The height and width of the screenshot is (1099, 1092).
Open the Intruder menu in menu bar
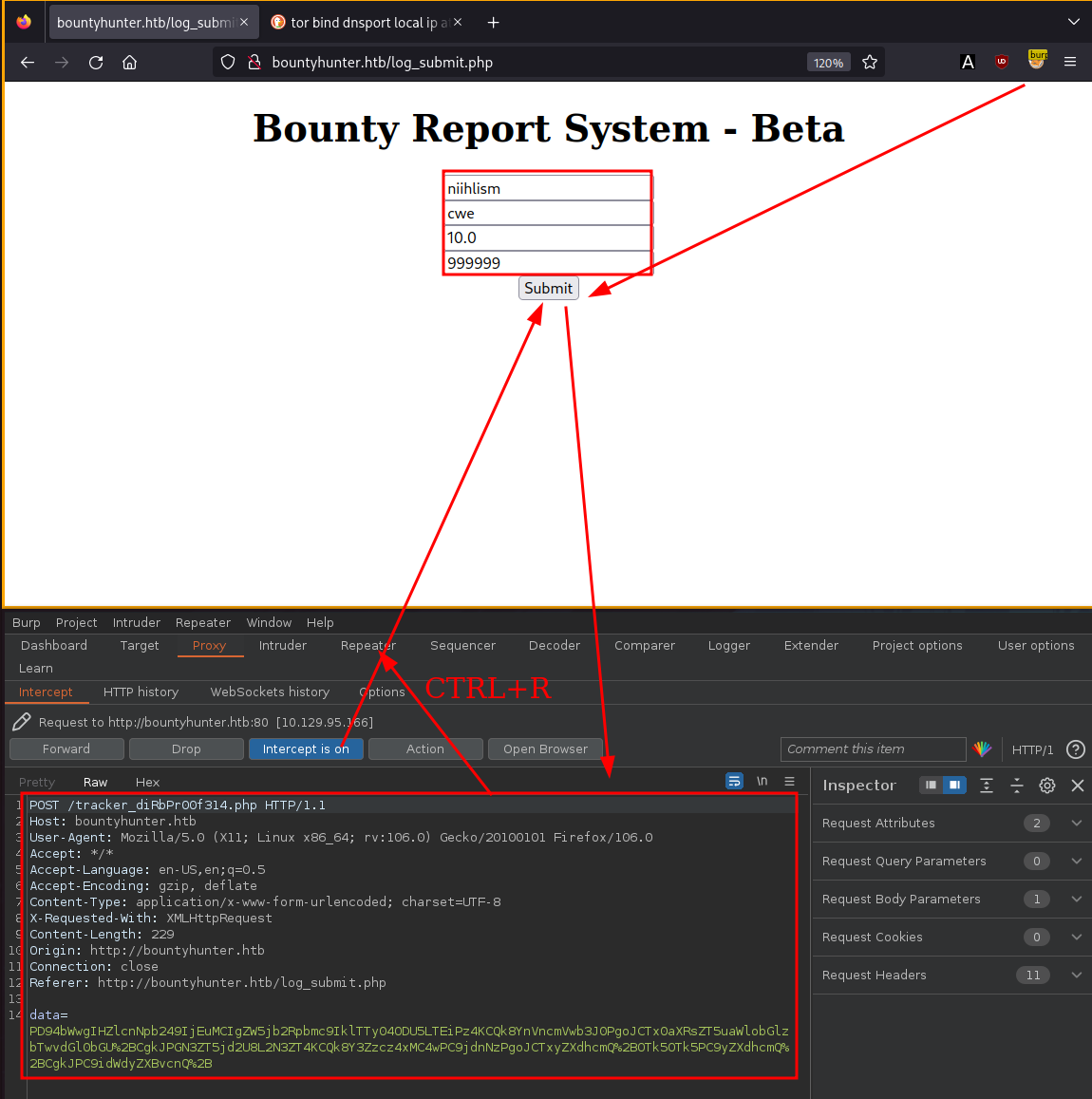click(137, 622)
